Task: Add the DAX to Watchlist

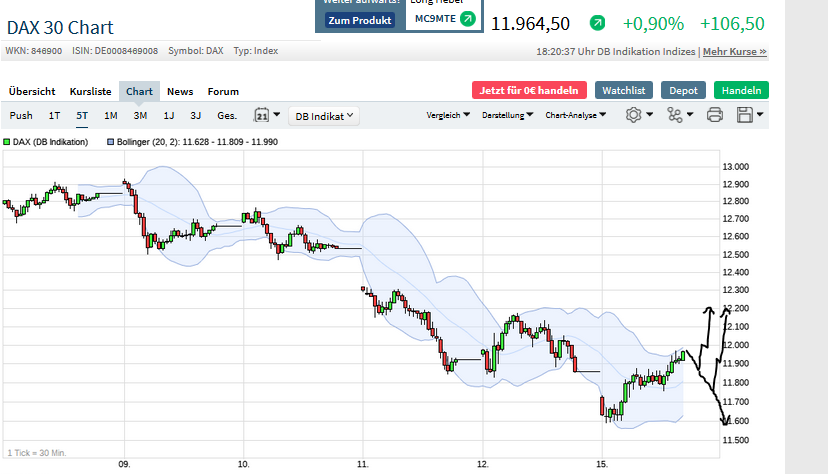Action: coord(625,90)
